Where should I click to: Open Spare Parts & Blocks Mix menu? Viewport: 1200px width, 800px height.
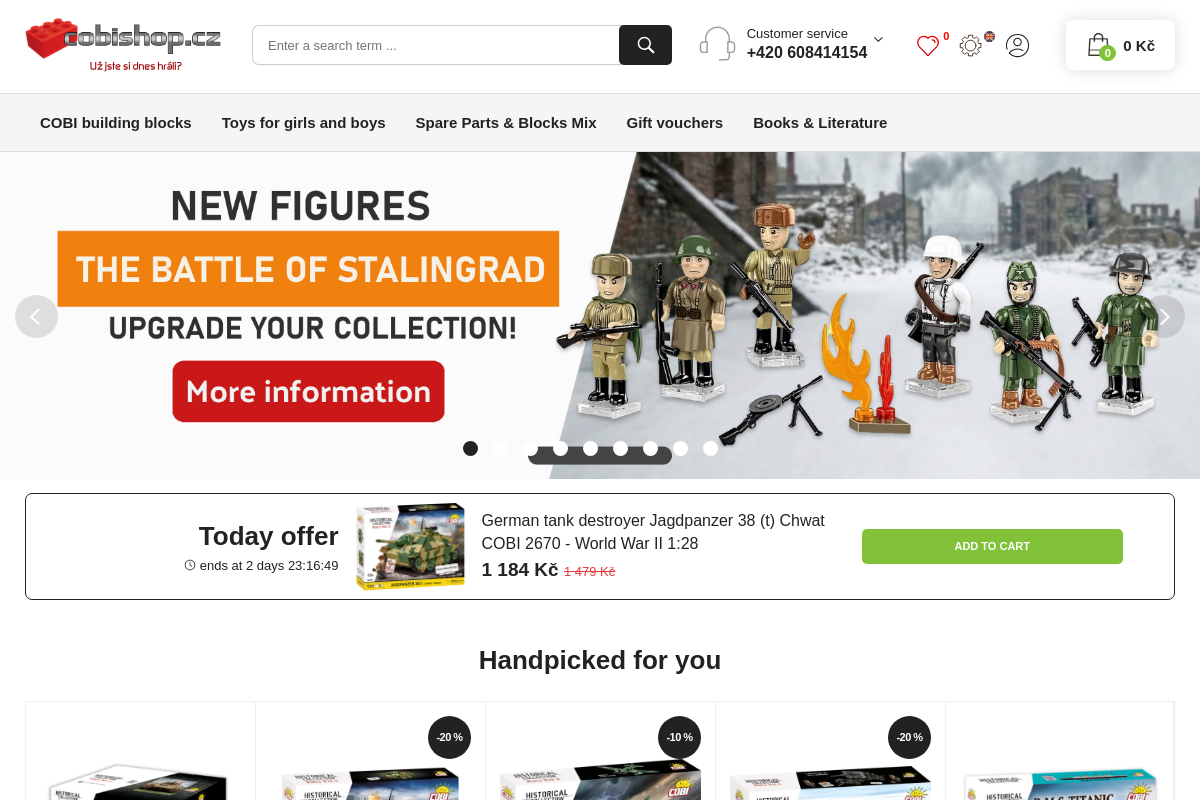click(x=506, y=123)
